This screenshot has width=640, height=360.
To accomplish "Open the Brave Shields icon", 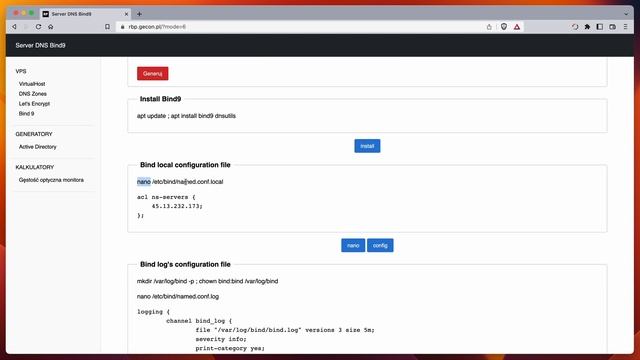I will [x=504, y=27].
